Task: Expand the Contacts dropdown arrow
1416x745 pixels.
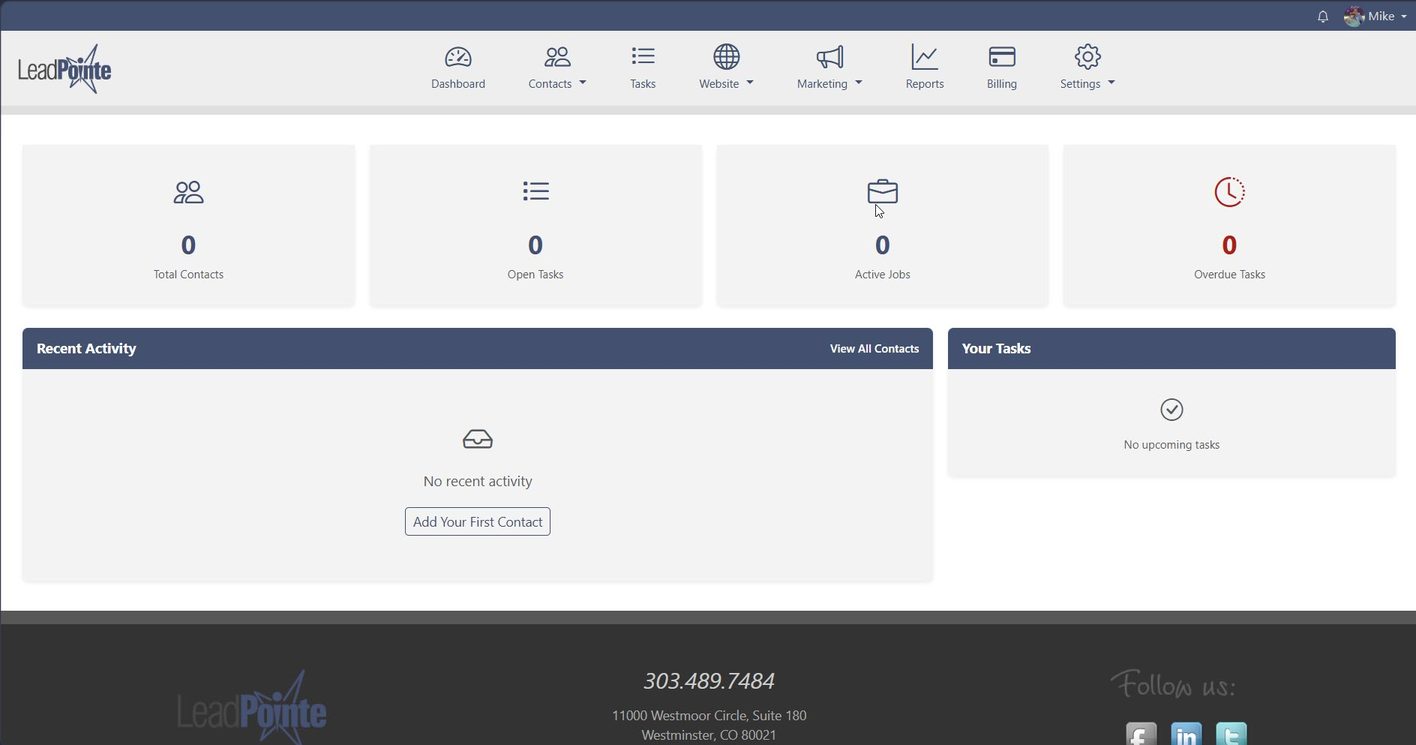Action: coord(583,83)
